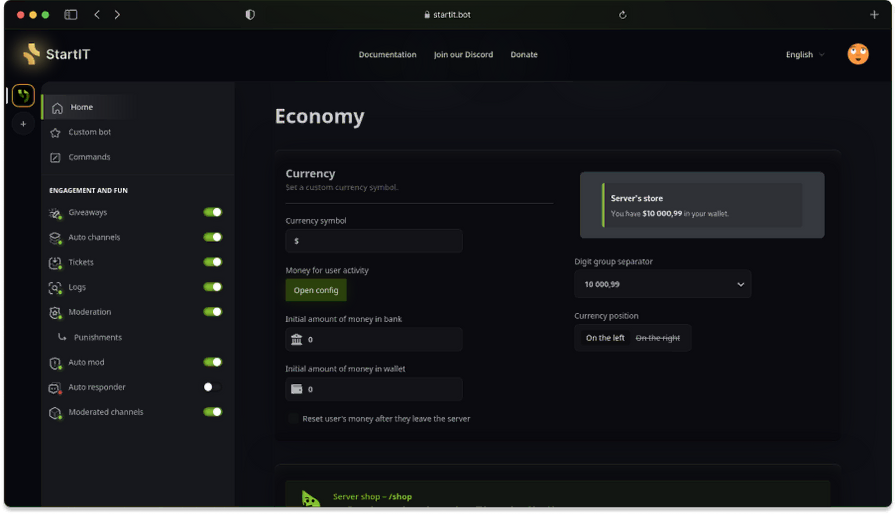Click the Home house icon
This screenshot has height=514, width=896.
[57, 107]
